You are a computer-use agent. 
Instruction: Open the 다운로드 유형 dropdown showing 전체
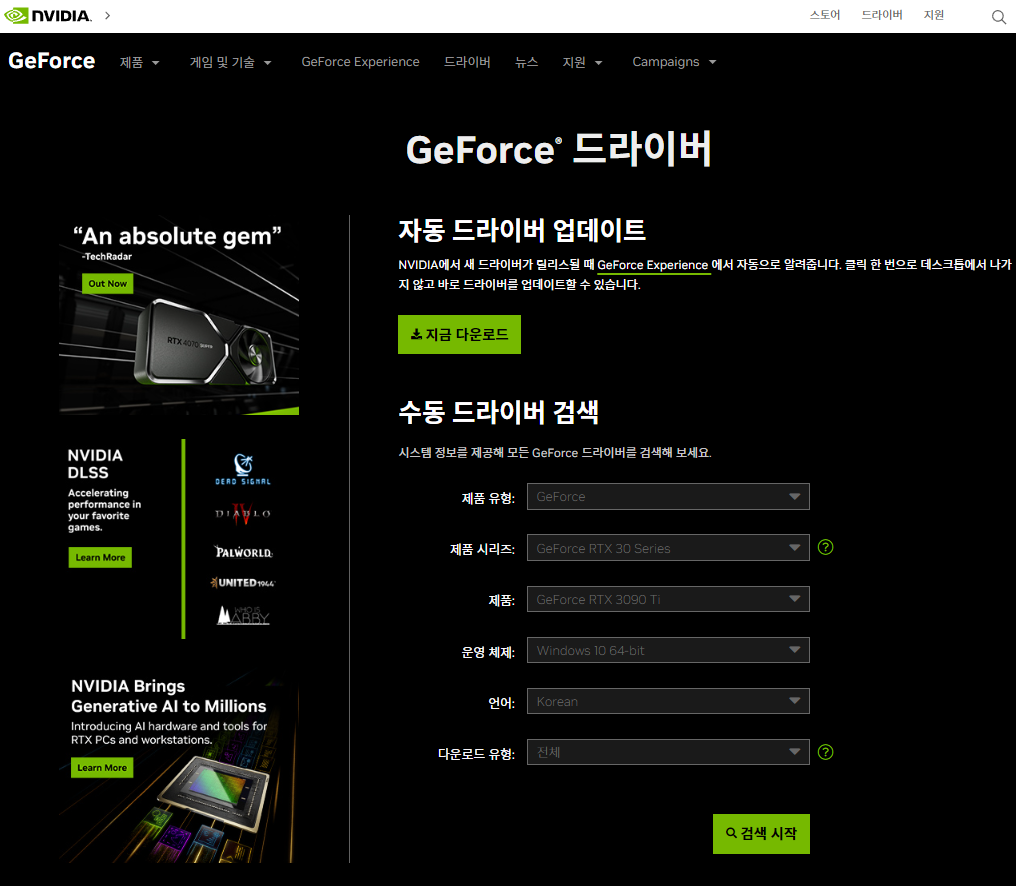click(668, 752)
